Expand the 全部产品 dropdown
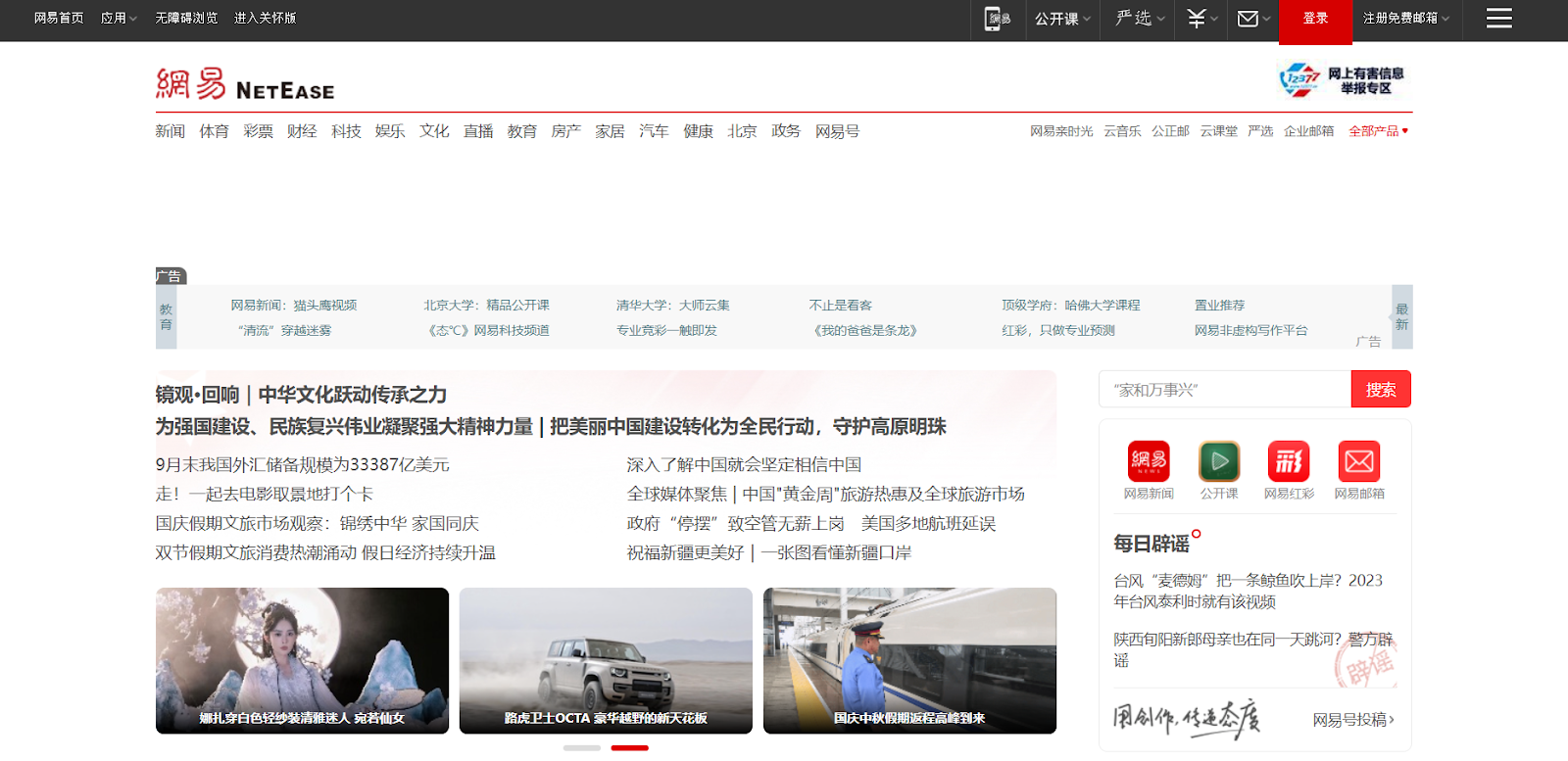This screenshot has height=761, width=1568. coord(1378,131)
